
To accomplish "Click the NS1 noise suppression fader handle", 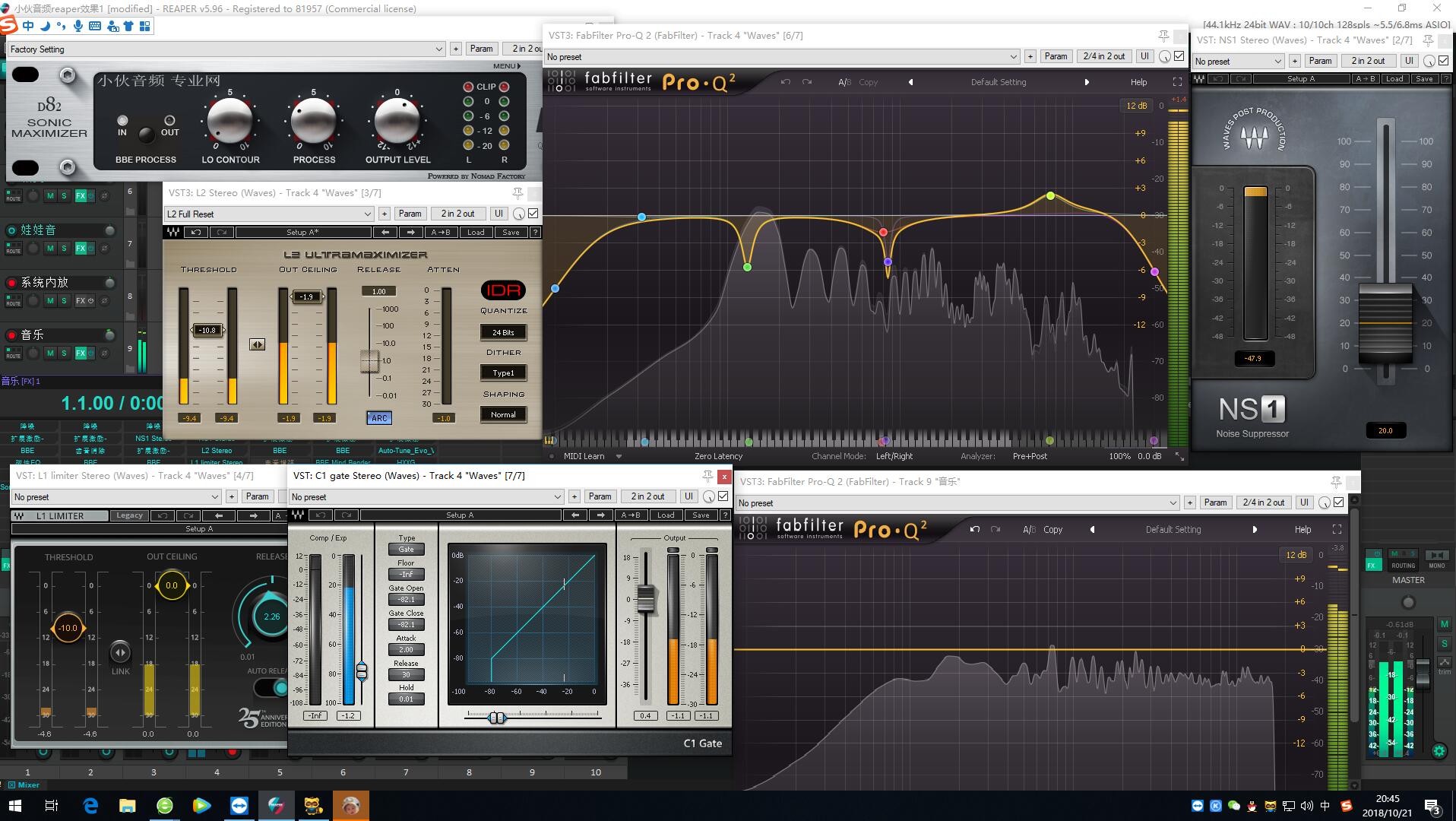I will point(1385,323).
